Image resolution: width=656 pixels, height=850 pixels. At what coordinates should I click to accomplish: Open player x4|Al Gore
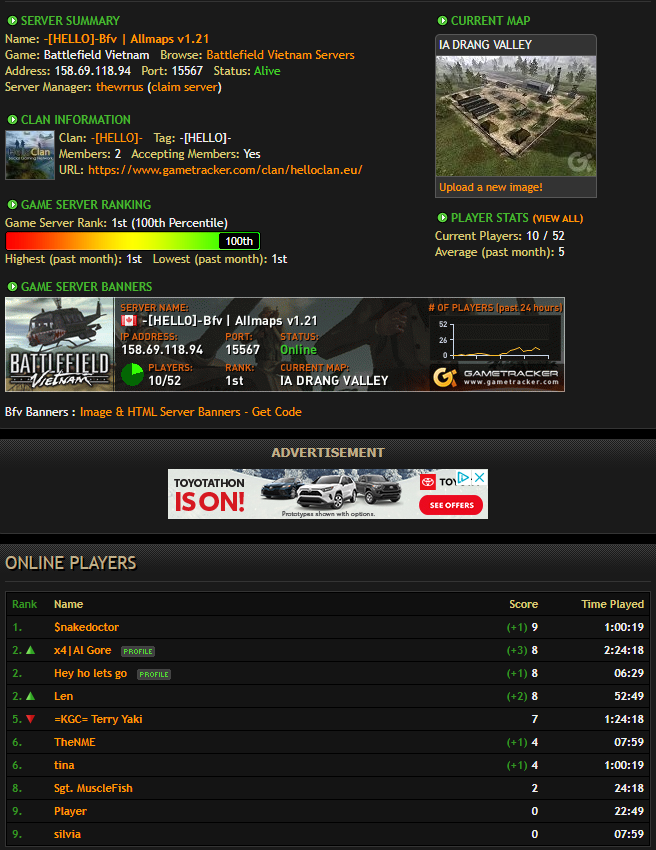coord(82,650)
